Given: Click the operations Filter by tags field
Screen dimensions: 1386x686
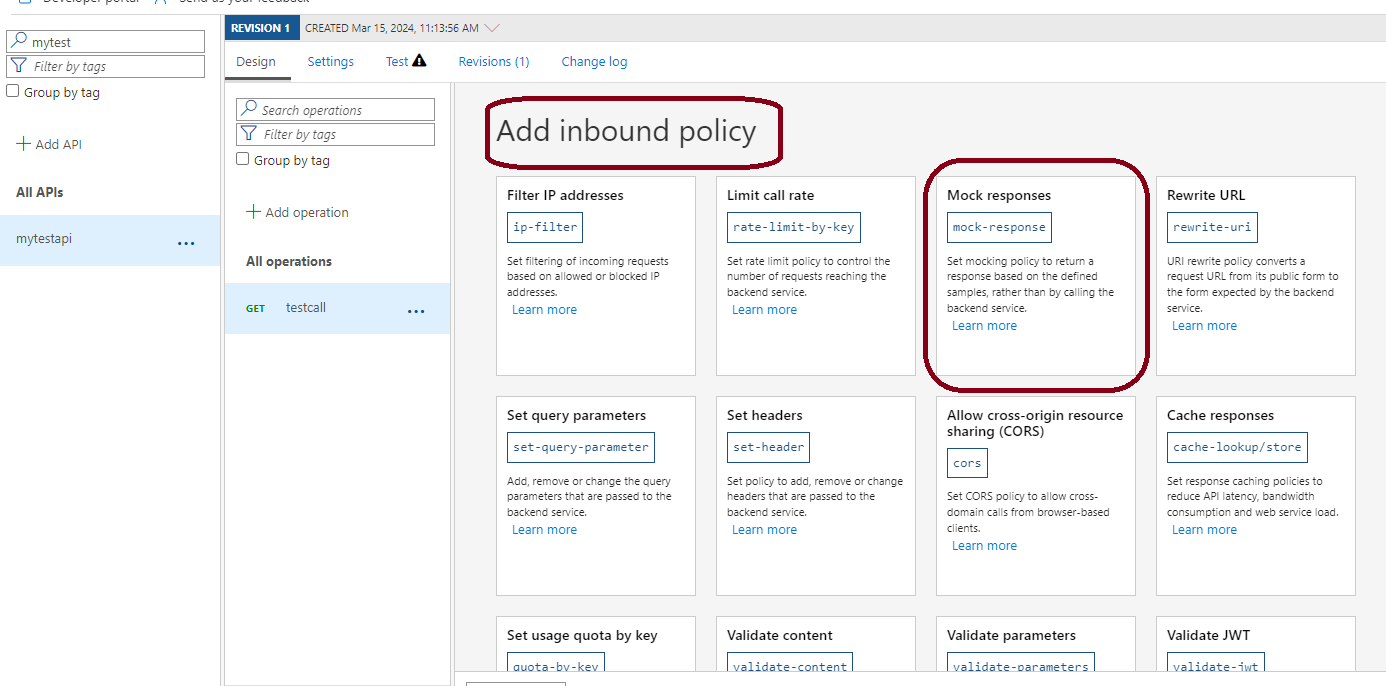Looking at the screenshot, I should coord(336,134).
